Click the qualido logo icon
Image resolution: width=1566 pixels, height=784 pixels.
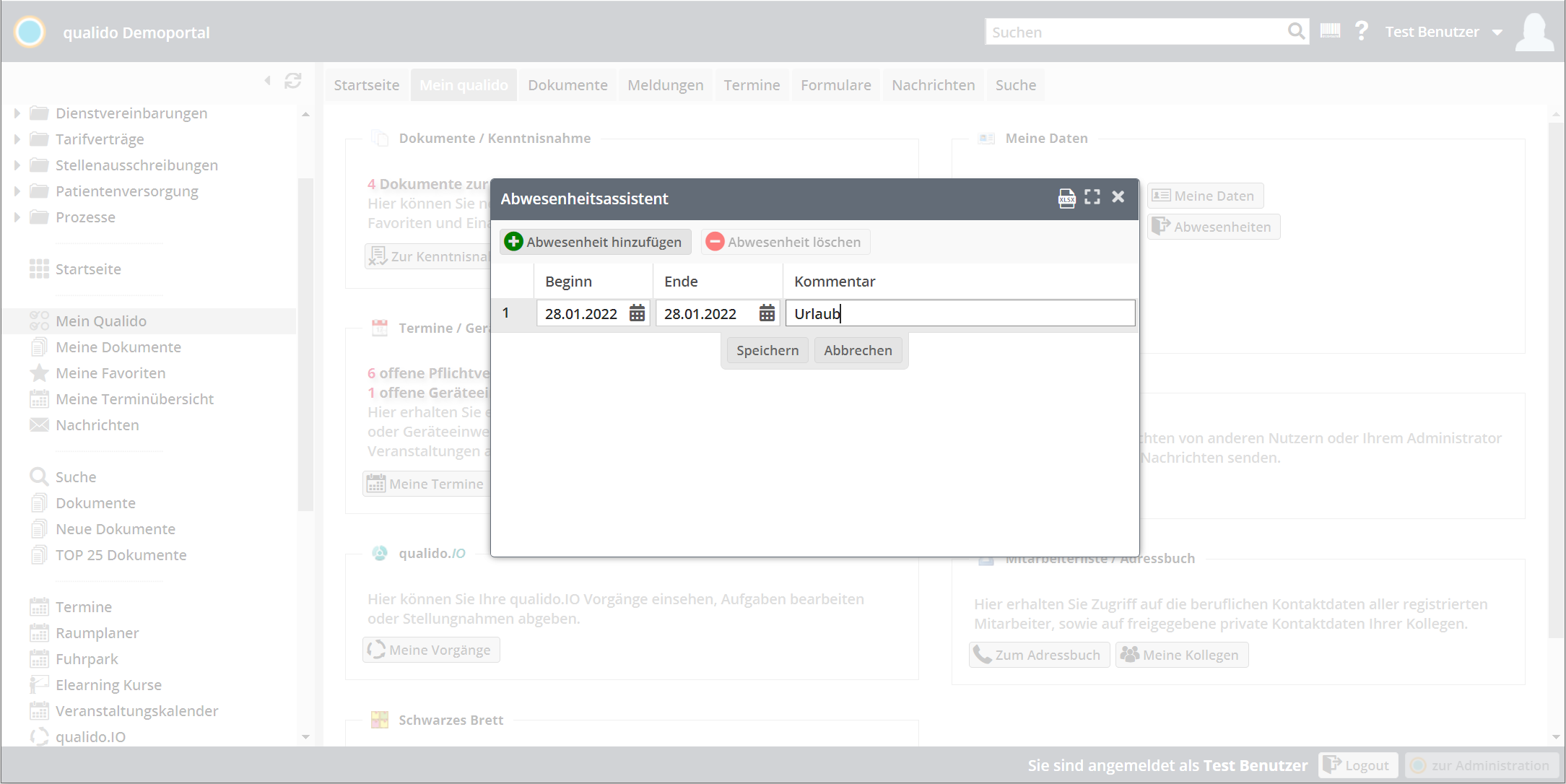pyautogui.click(x=30, y=32)
